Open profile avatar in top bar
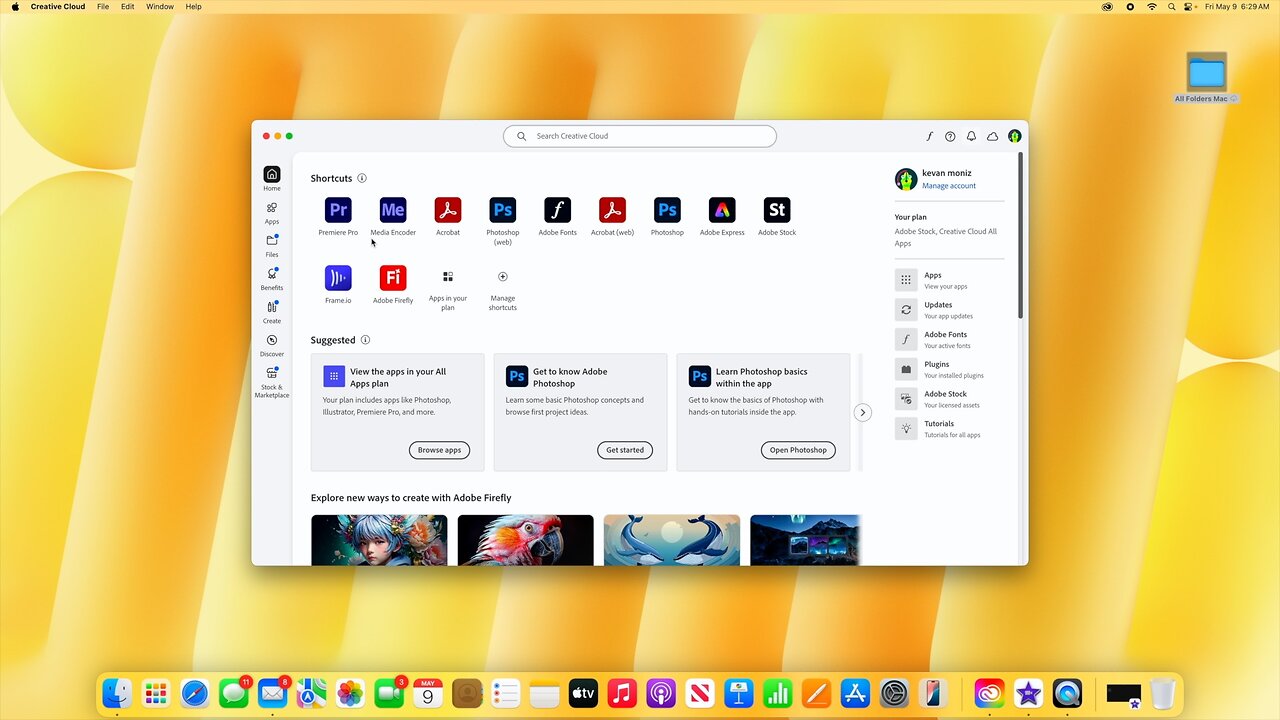The height and width of the screenshot is (720, 1280). point(1014,136)
